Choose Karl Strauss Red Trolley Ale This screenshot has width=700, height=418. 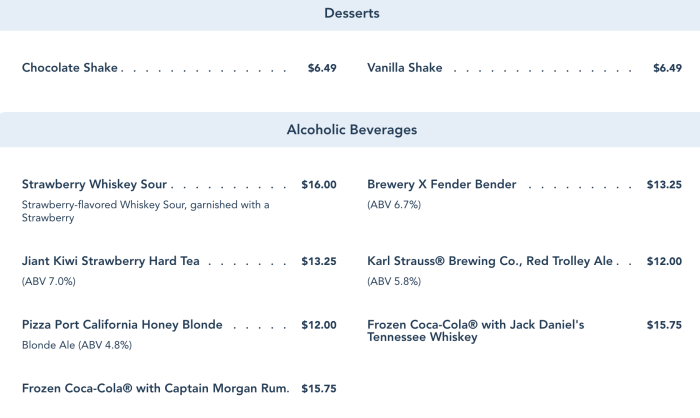point(490,261)
